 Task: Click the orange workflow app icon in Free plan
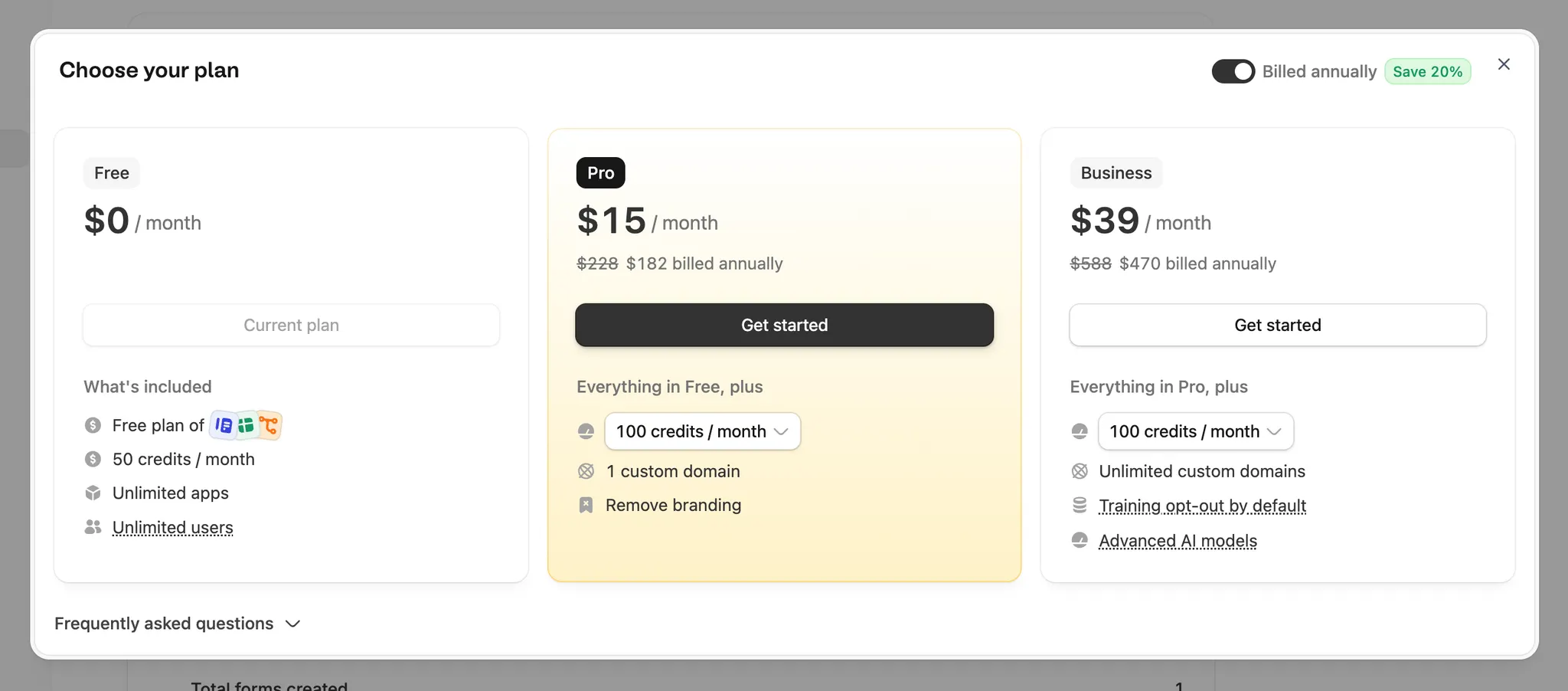(x=269, y=425)
